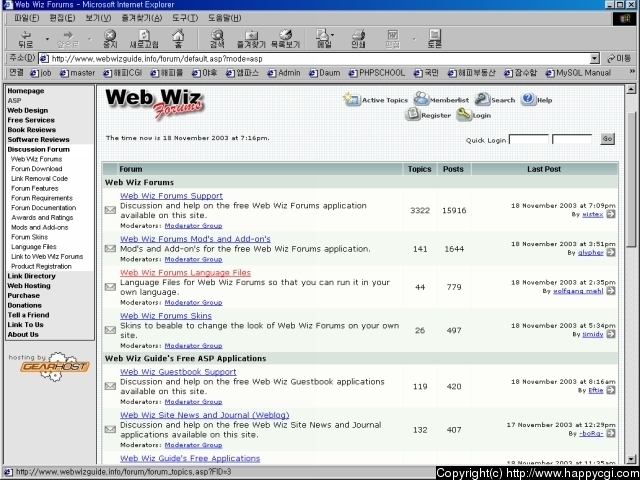The image size is (640, 480).
Task: Open wolfgang mehl author link
Action: (x=578, y=291)
